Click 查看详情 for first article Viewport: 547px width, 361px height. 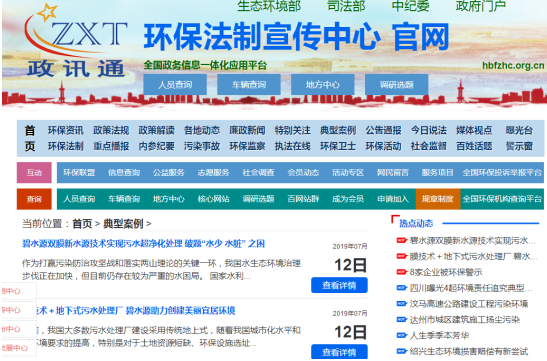pos(339,285)
